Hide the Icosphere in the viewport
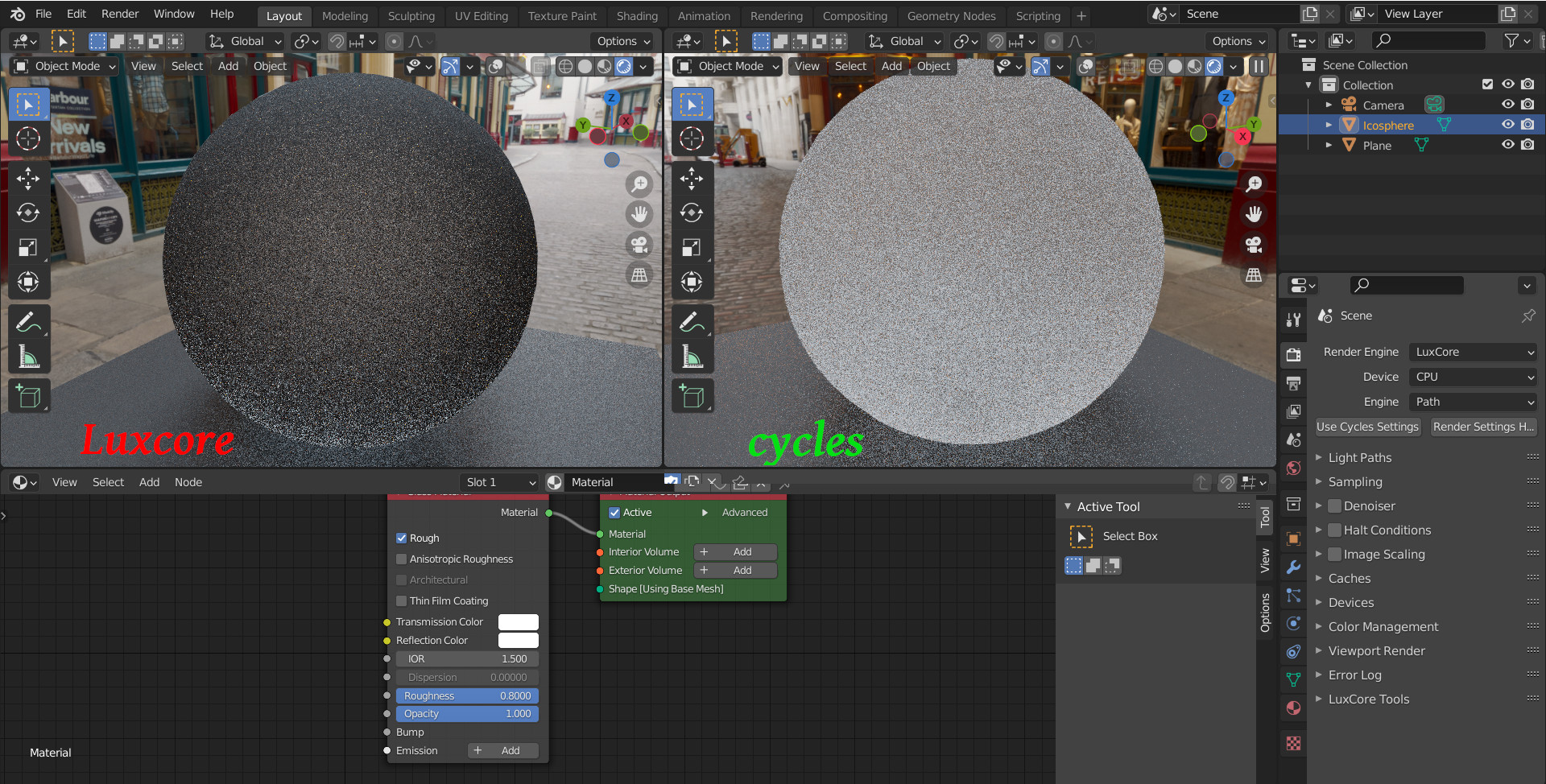This screenshot has height=784, width=1546. pos(1507,125)
